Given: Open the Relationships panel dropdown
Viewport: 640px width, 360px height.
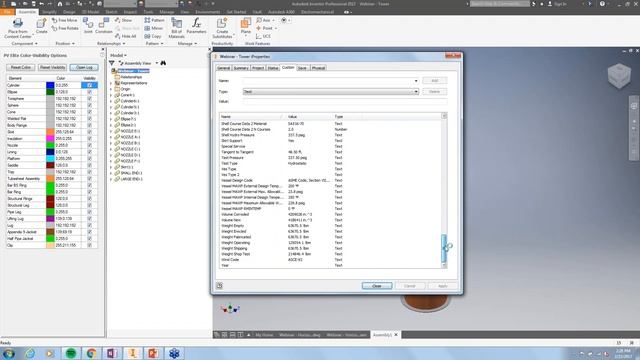Looking at the screenshot, I should coord(111,43).
